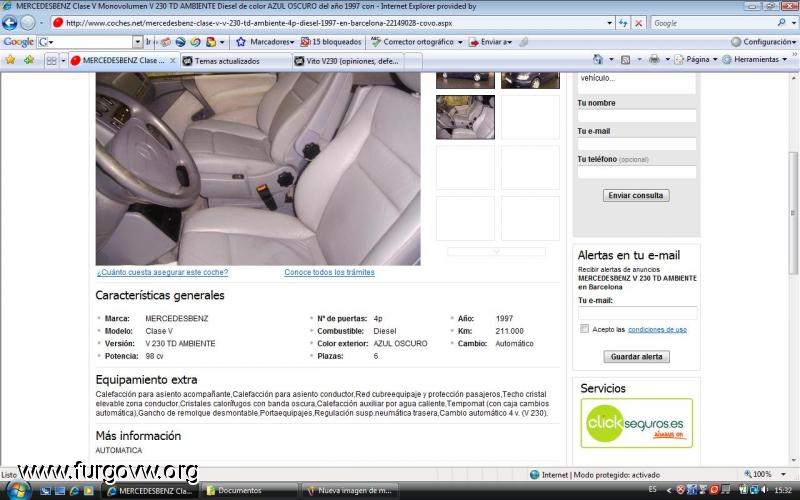Click the page zoom magnifier in status bar
The width and height of the screenshot is (800, 500).
pyautogui.click(x=748, y=474)
